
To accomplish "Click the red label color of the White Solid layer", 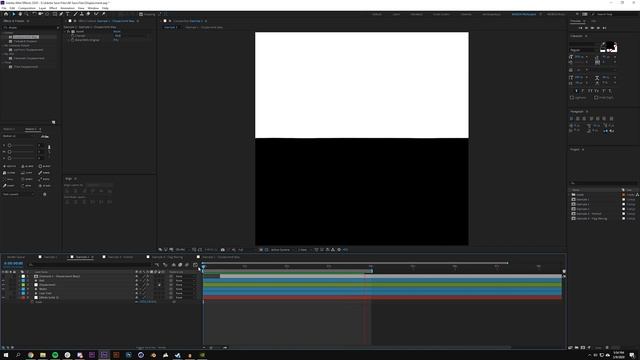I will tap(23, 298).
